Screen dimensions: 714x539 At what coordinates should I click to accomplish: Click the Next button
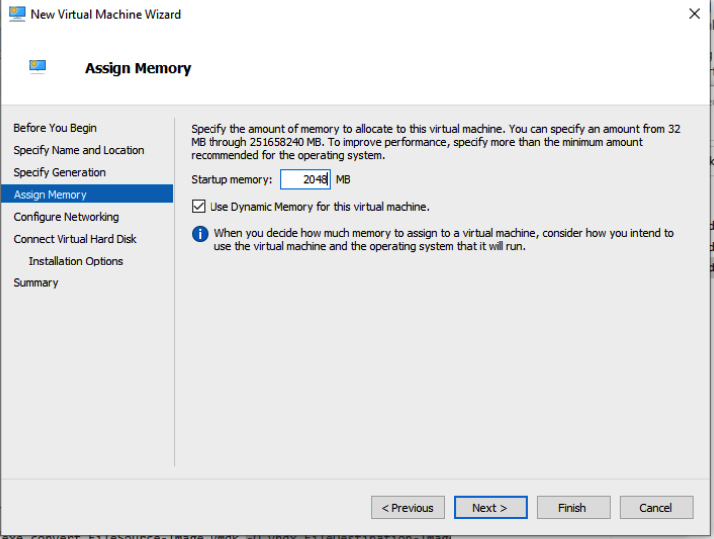(x=490, y=508)
